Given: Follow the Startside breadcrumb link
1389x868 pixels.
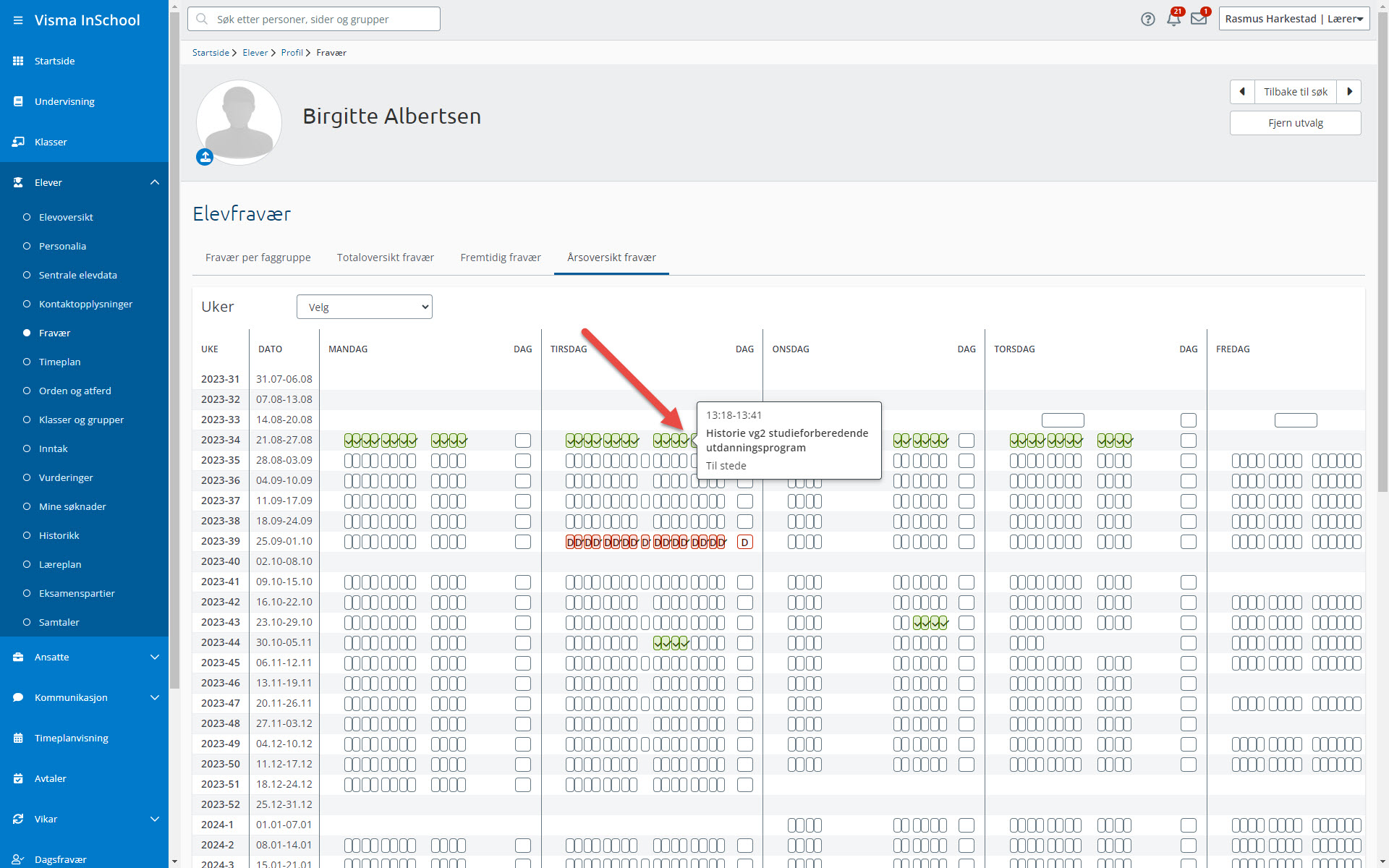Looking at the screenshot, I should 211,53.
